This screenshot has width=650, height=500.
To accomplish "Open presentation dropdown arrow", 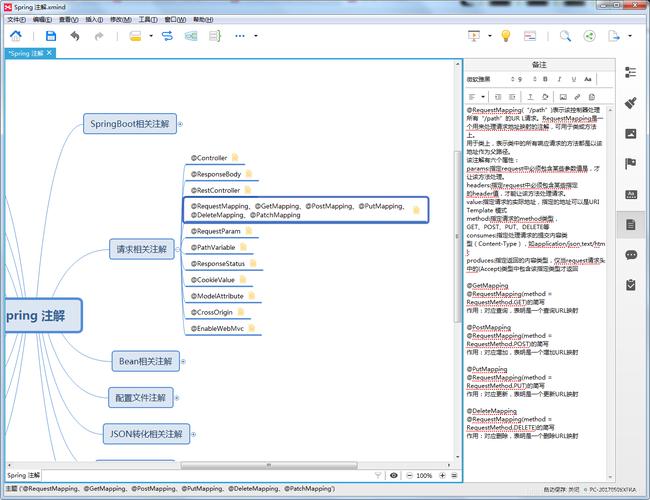I will (x=490, y=36).
